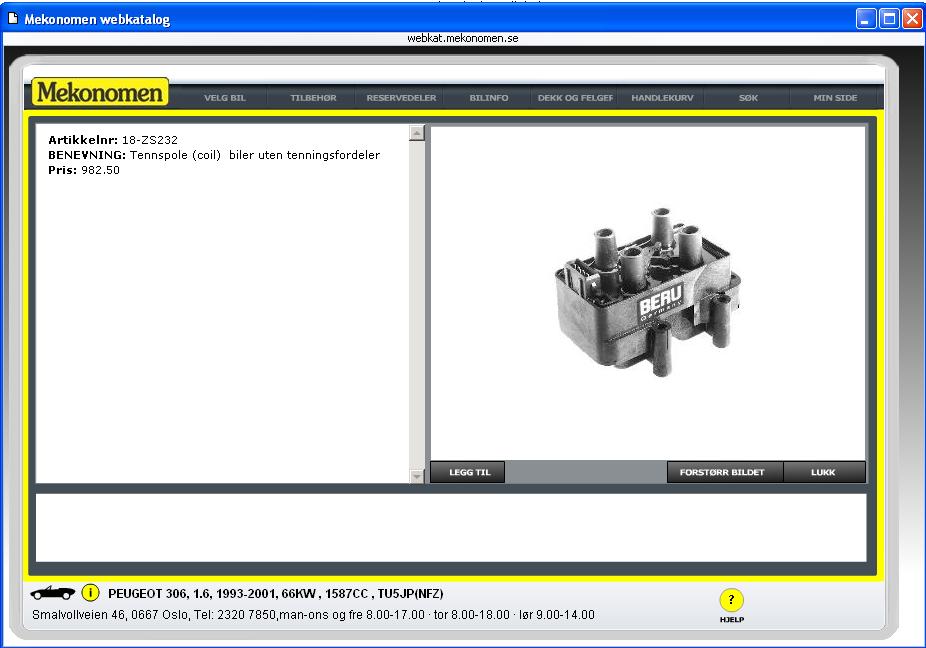This screenshot has height=648, width=926.
Task: Click the LUKK button
Action: (x=824, y=472)
